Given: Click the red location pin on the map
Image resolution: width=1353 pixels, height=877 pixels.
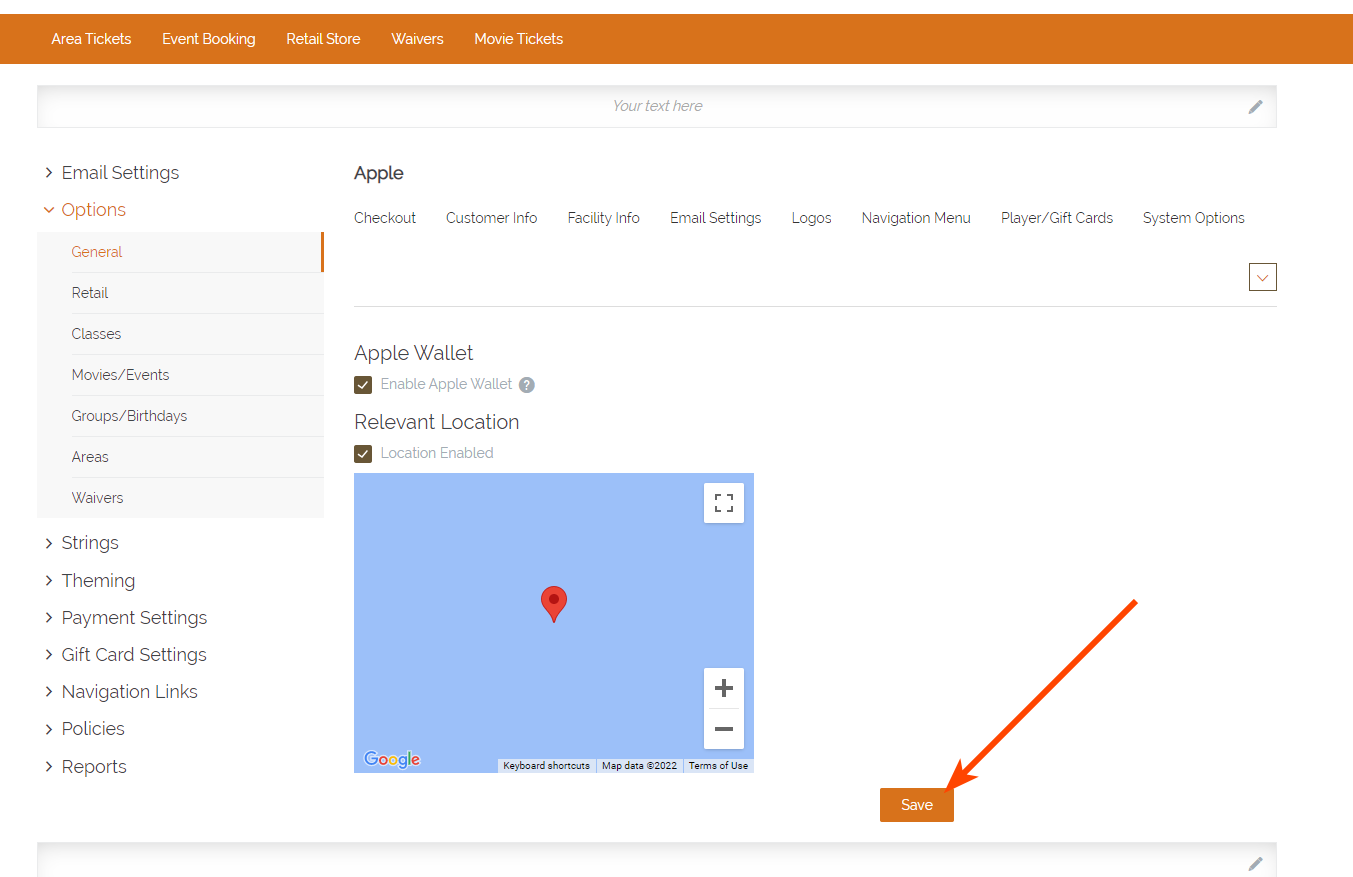Looking at the screenshot, I should coord(553,603).
